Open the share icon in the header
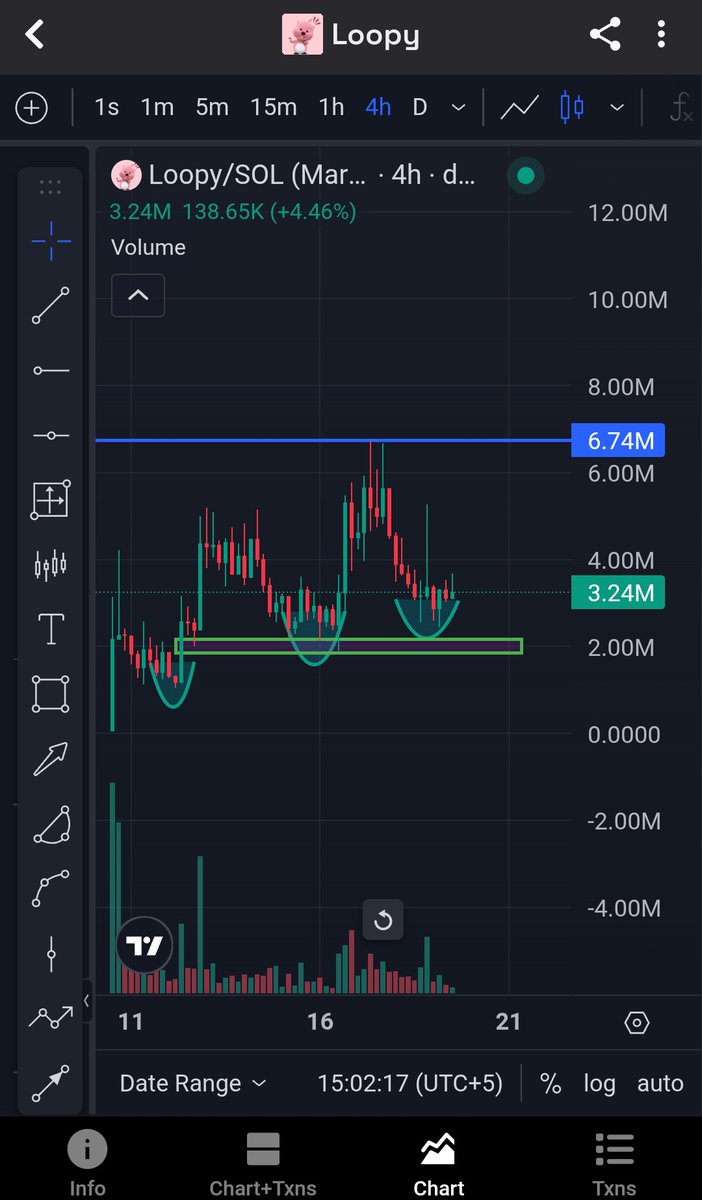The height and width of the screenshot is (1200, 702). 604,35
